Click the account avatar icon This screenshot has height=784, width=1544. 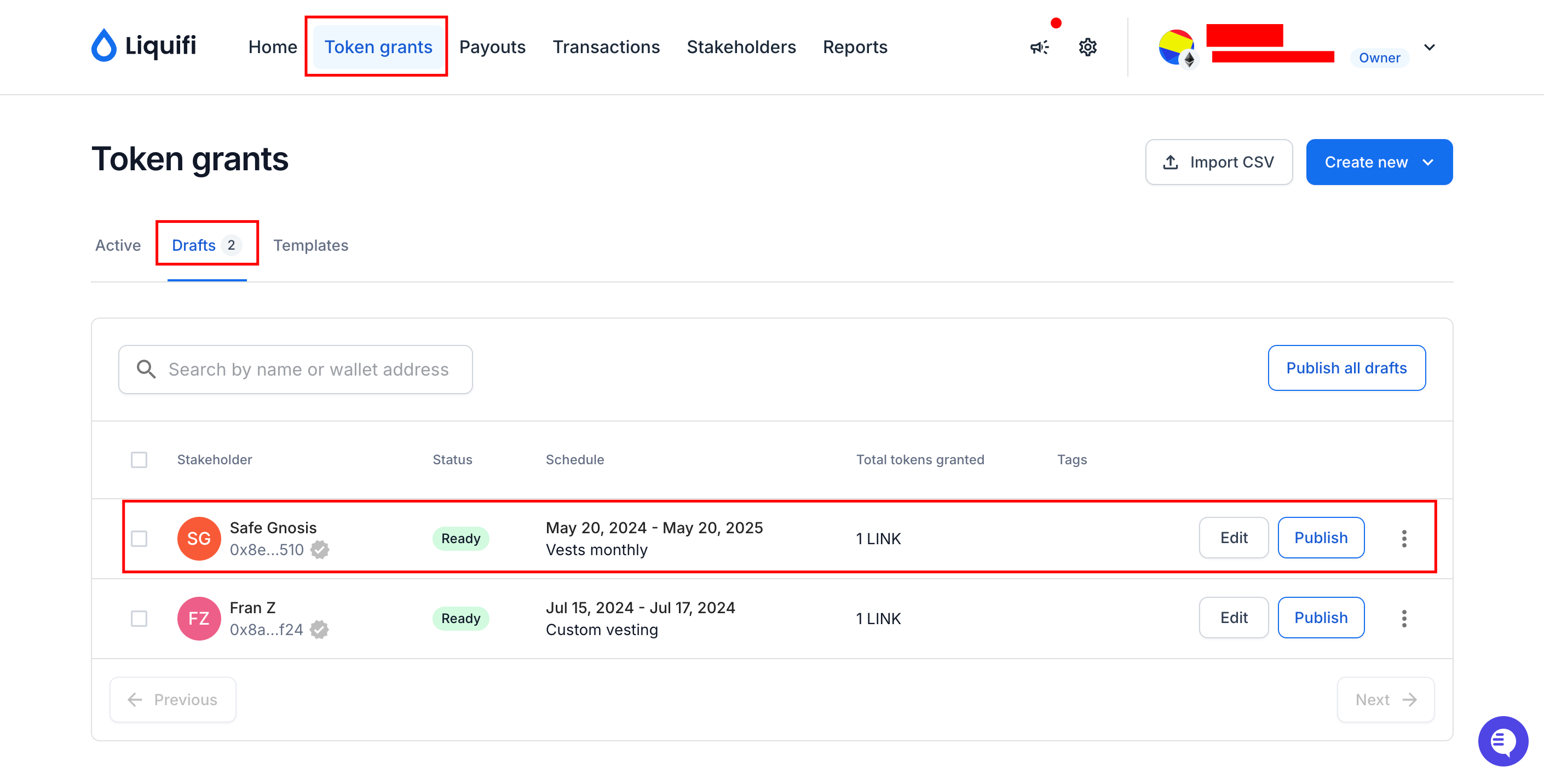[1176, 47]
